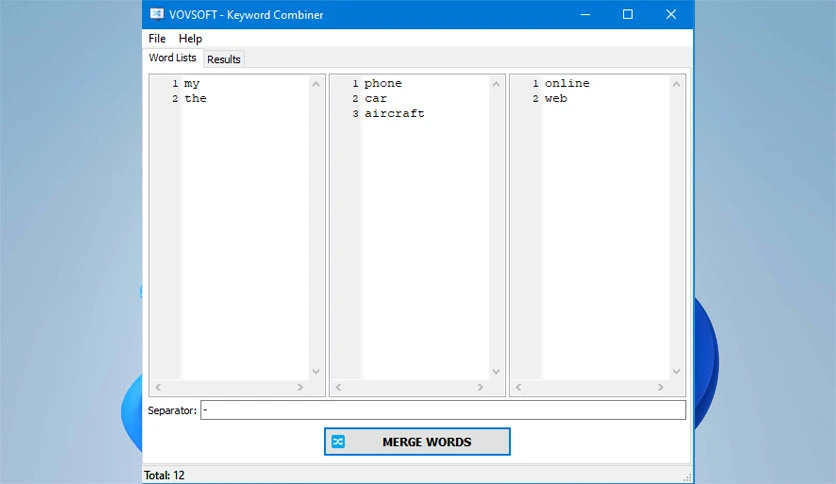Click the "Total: 12" status bar text
This screenshot has height=484, width=836.
[164, 475]
